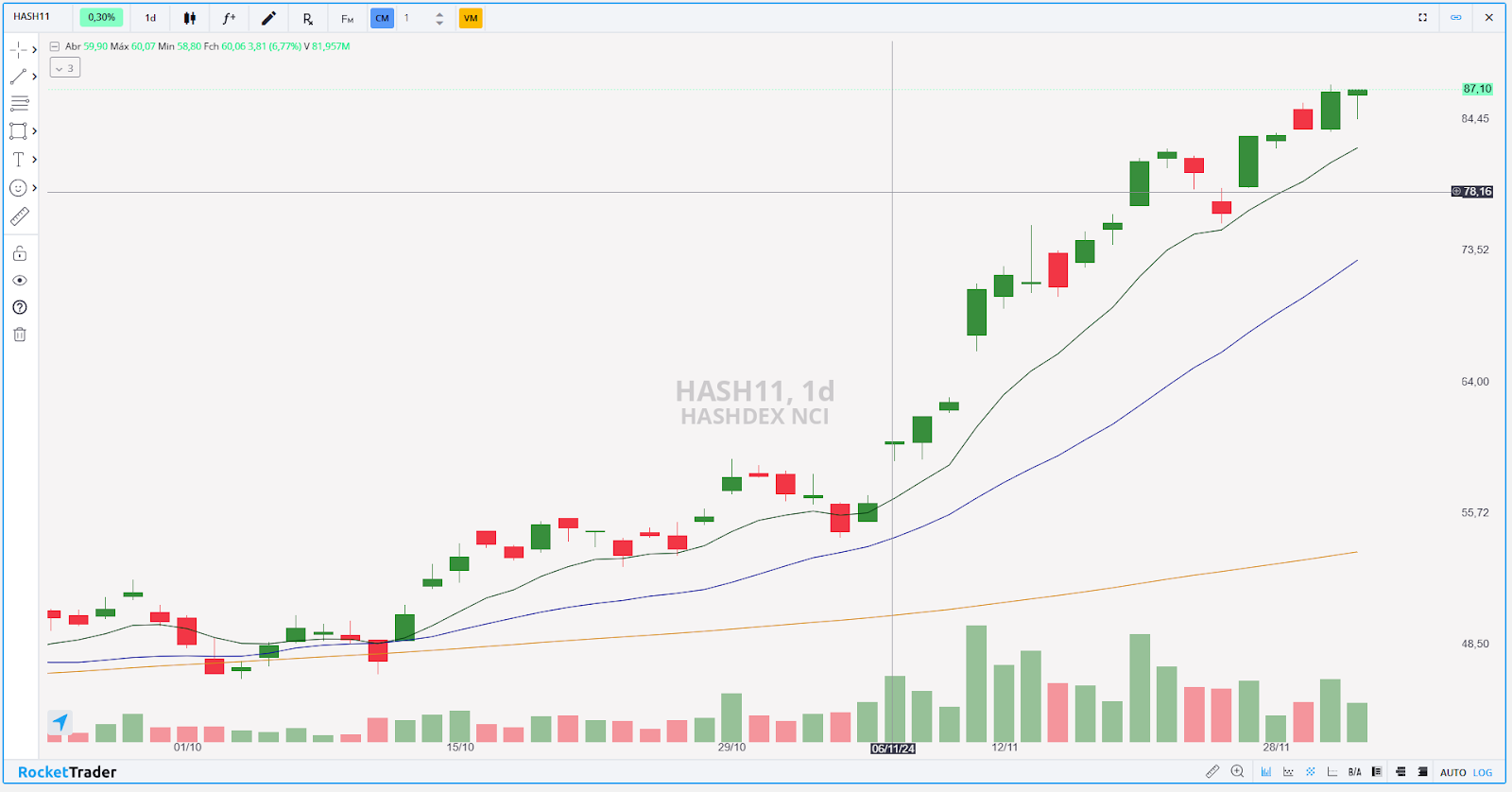Click the green 0,30% change badge
Viewport: 1512px width, 792px height.
[101, 17]
